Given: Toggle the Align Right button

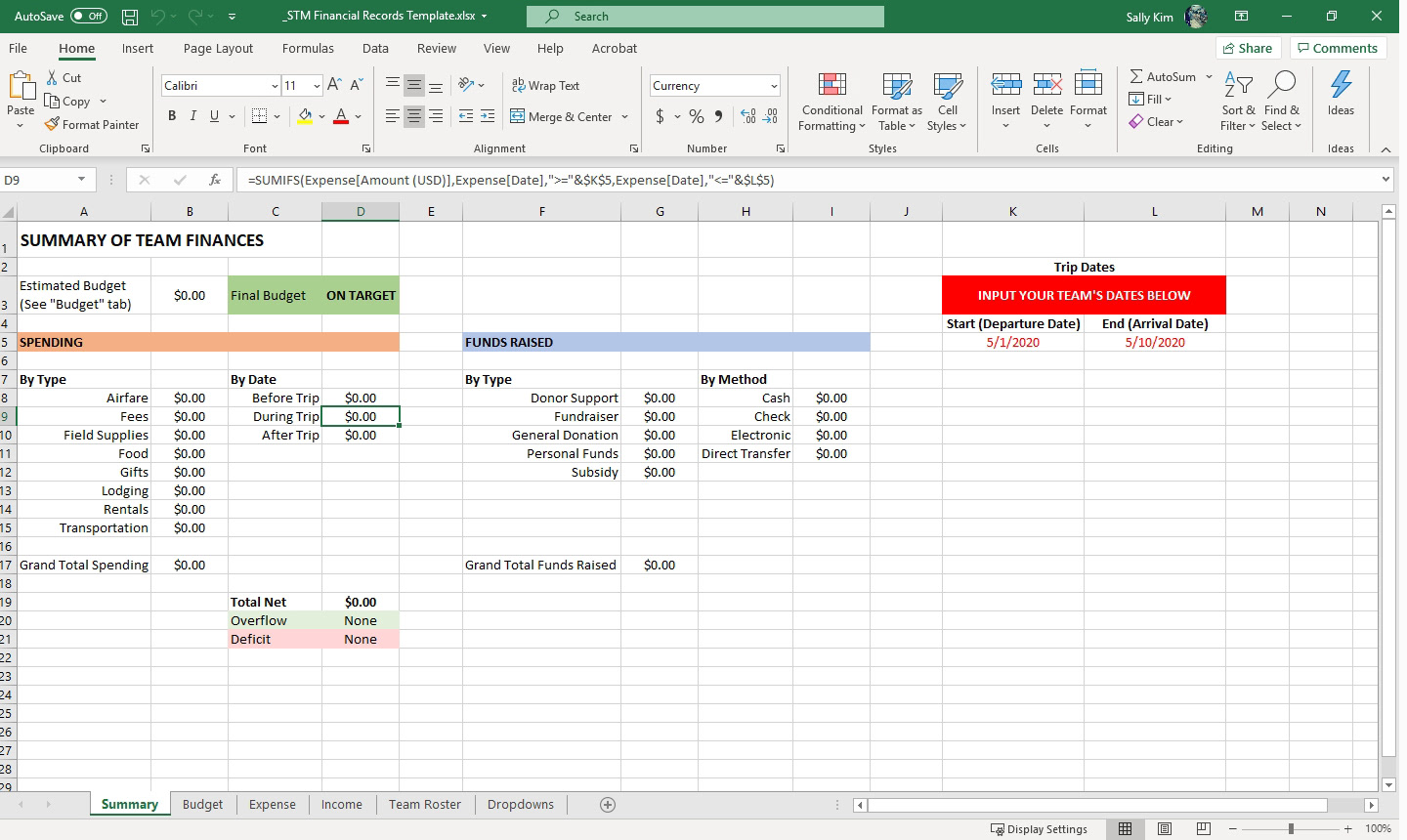Looking at the screenshot, I should (x=436, y=116).
